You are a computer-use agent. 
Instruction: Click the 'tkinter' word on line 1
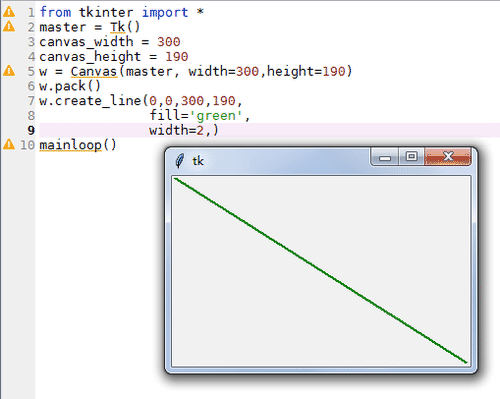(x=106, y=12)
